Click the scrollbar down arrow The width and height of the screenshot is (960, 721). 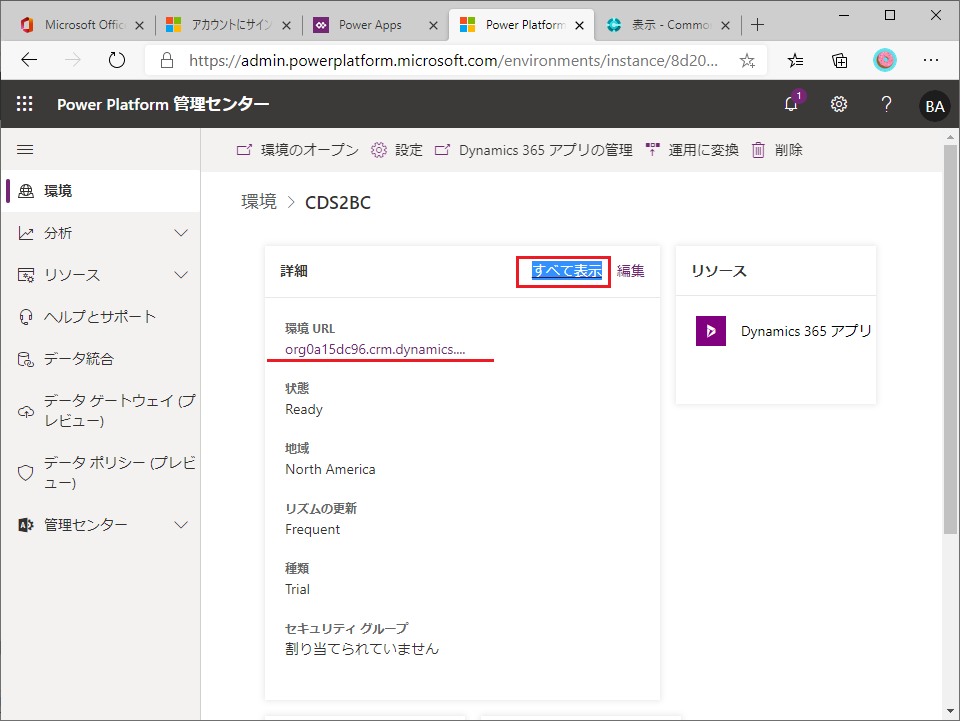pos(950,711)
